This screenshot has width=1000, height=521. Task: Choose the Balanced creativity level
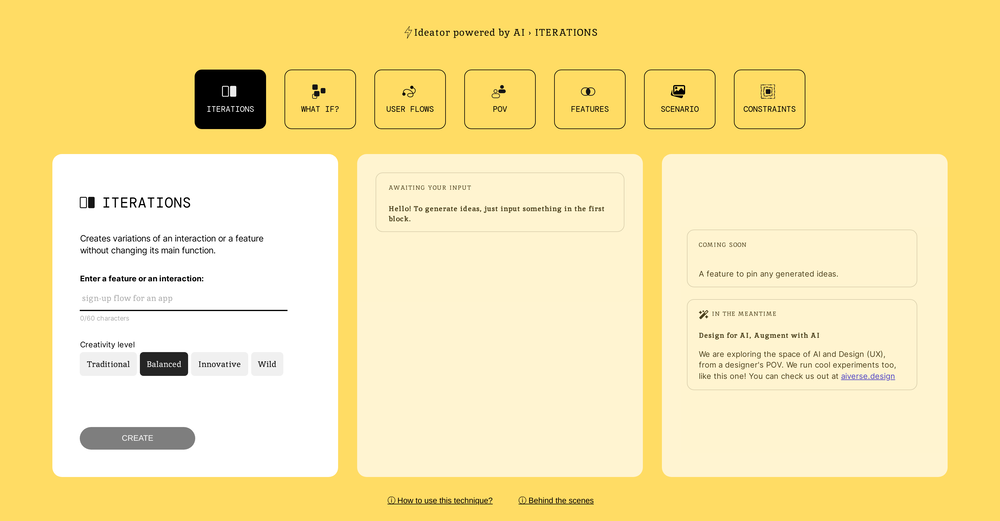[164, 364]
